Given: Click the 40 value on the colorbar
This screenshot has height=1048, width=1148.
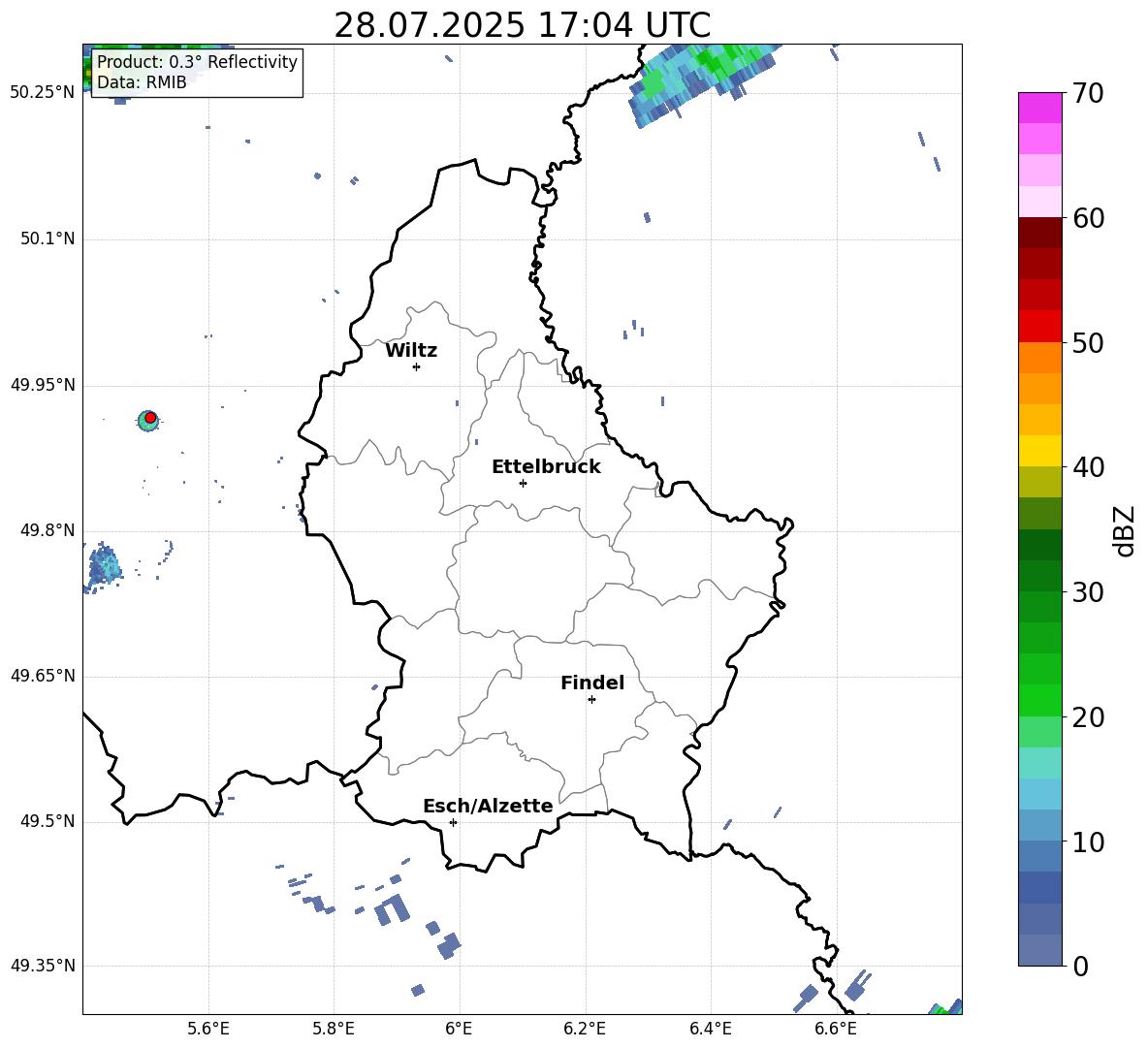Looking at the screenshot, I should coord(1088,467).
